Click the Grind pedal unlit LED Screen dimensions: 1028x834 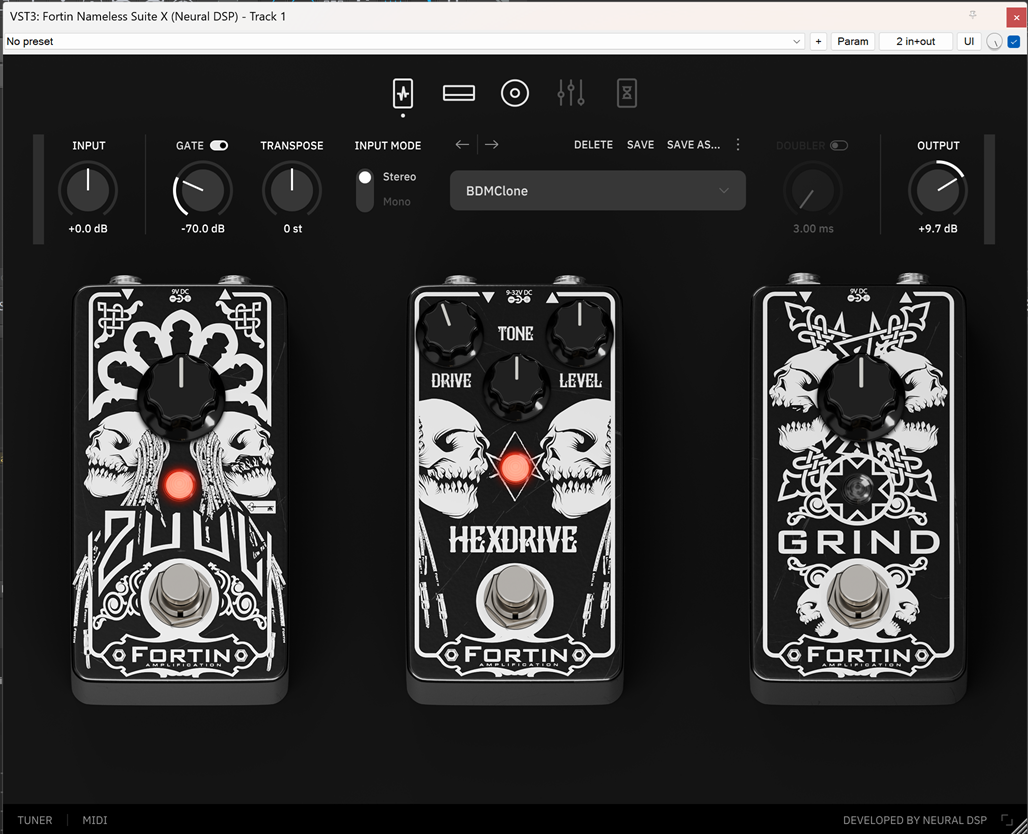coord(858,488)
